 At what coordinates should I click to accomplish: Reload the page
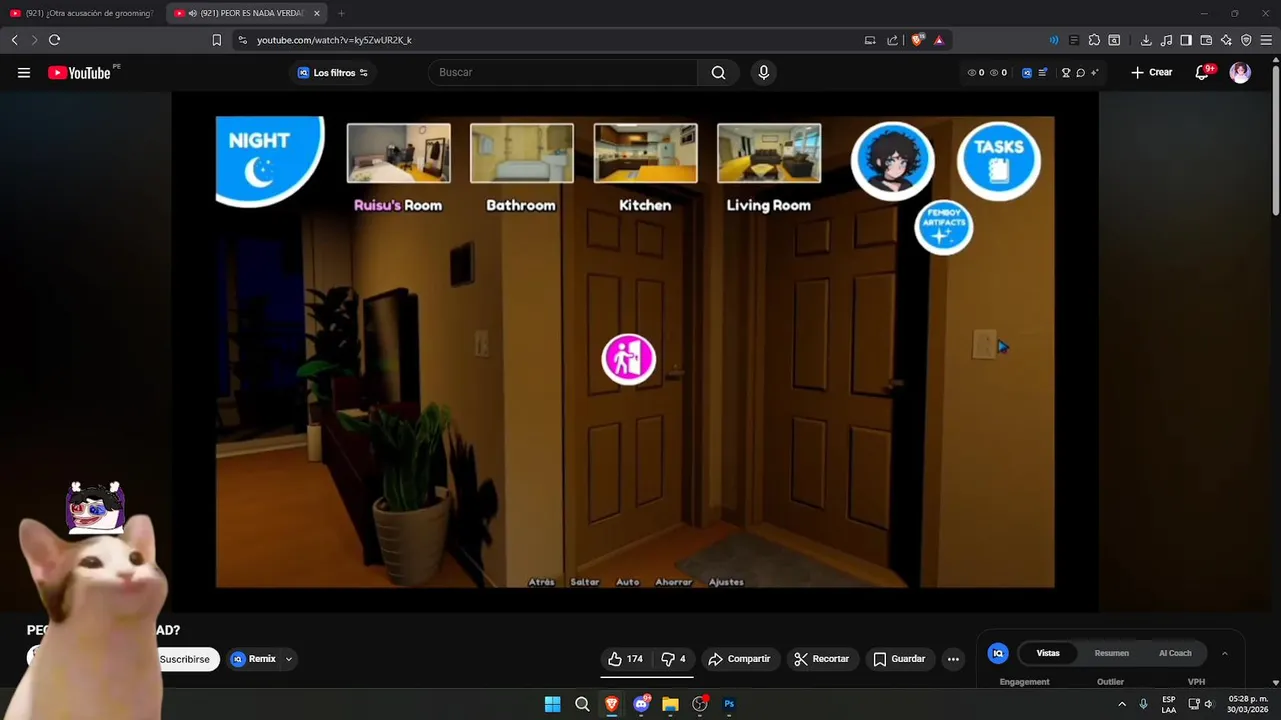pos(54,40)
